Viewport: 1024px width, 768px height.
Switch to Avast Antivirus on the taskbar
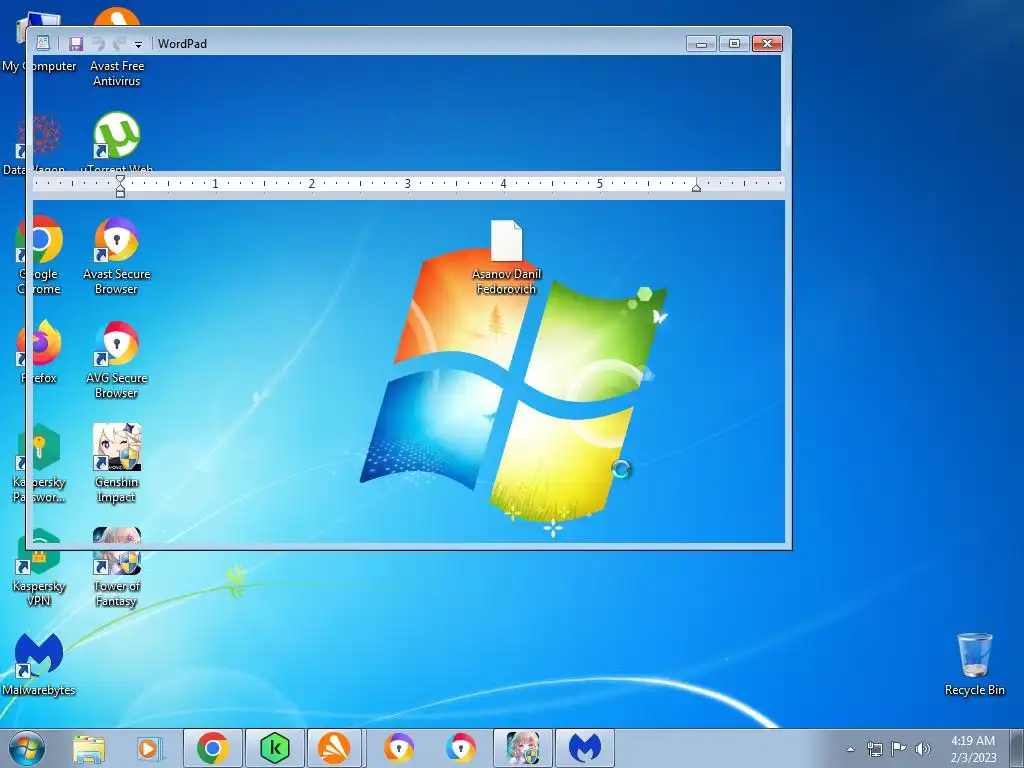334,748
